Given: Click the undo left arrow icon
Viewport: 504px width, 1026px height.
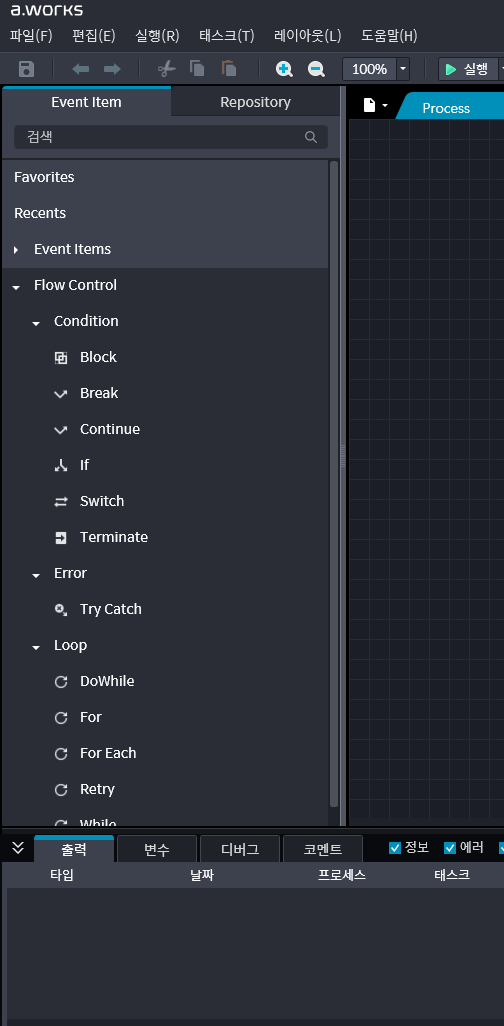Looking at the screenshot, I should pos(81,69).
